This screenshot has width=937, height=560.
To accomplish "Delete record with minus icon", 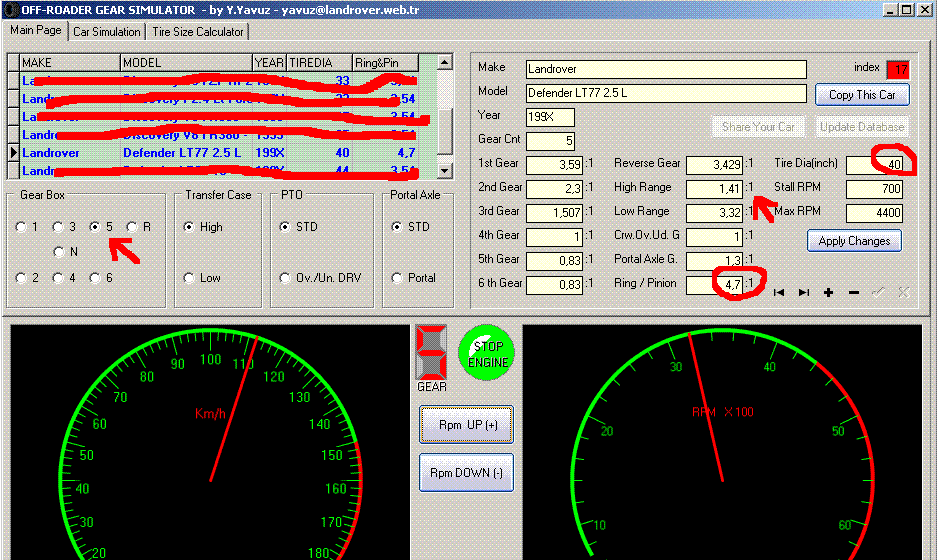I will (853, 292).
